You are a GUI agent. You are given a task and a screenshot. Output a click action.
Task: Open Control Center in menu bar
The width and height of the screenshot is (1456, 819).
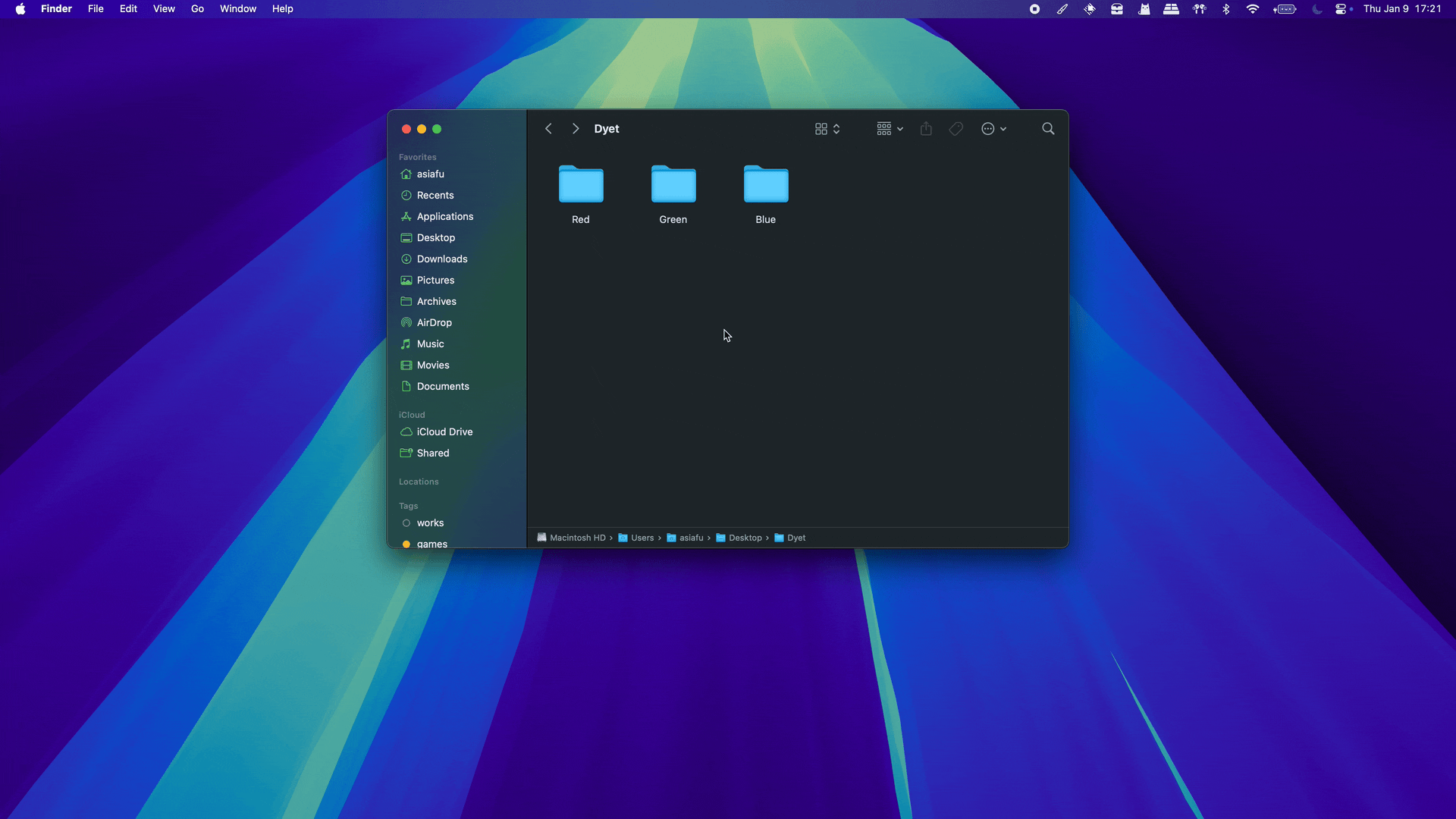tap(1341, 9)
